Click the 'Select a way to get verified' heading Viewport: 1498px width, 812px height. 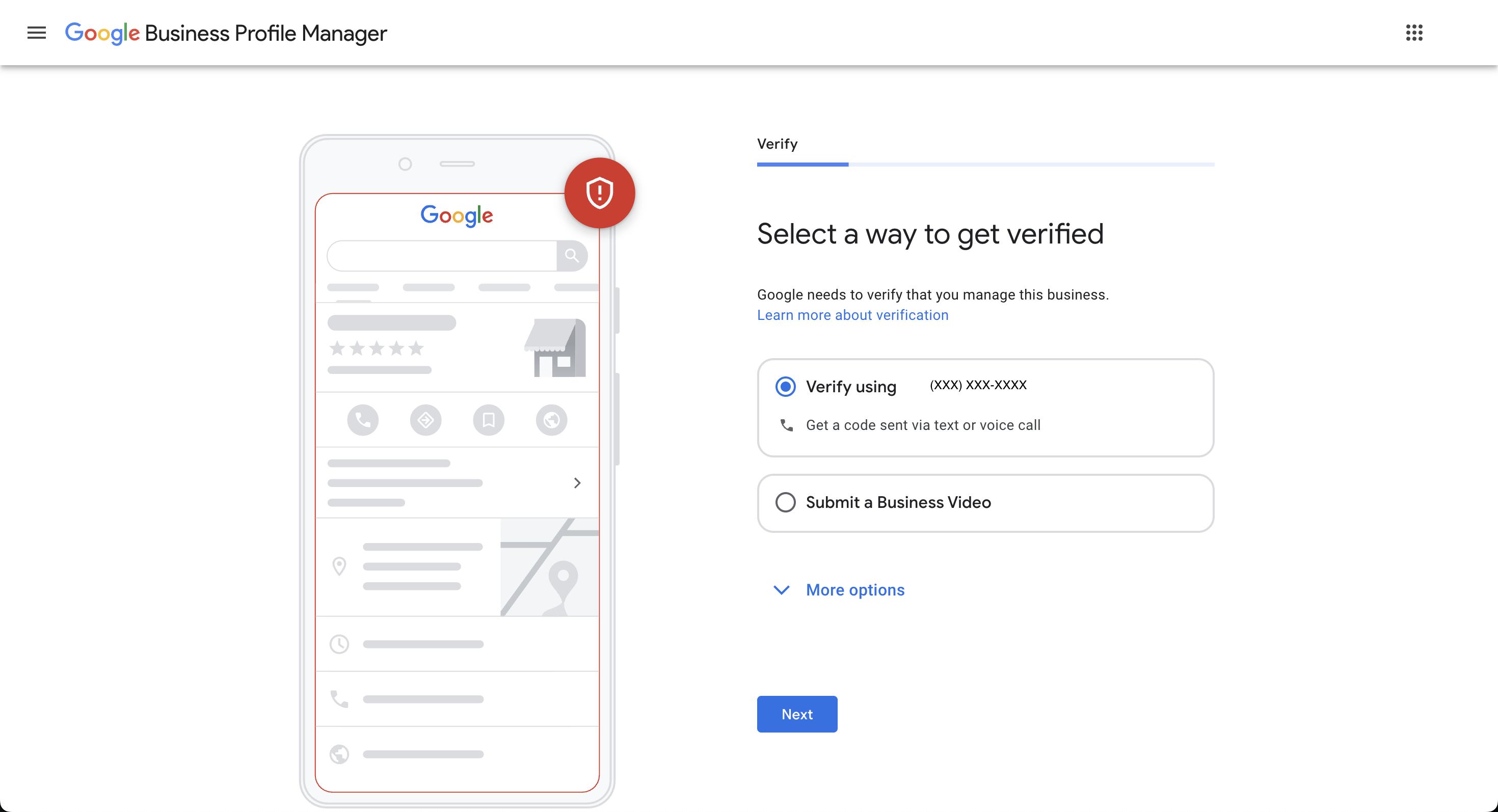pyautogui.click(x=930, y=234)
